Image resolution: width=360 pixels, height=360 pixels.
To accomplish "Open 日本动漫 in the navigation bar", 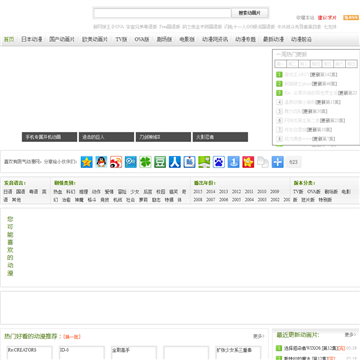I will pos(32,39).
